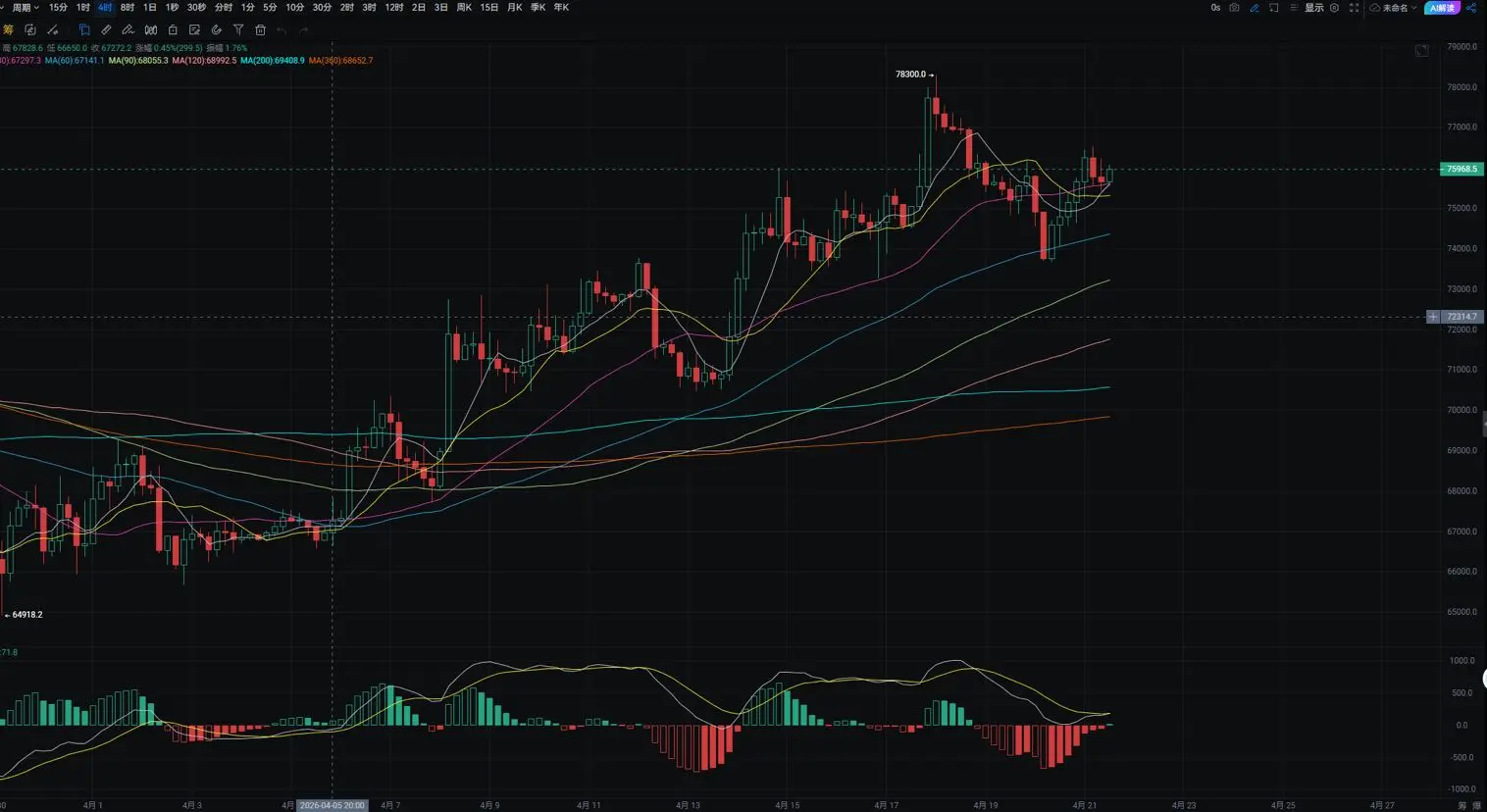Switch to the 年K timeframe
Viewport: 1487px width, 812px height.
tap(561, 8)
